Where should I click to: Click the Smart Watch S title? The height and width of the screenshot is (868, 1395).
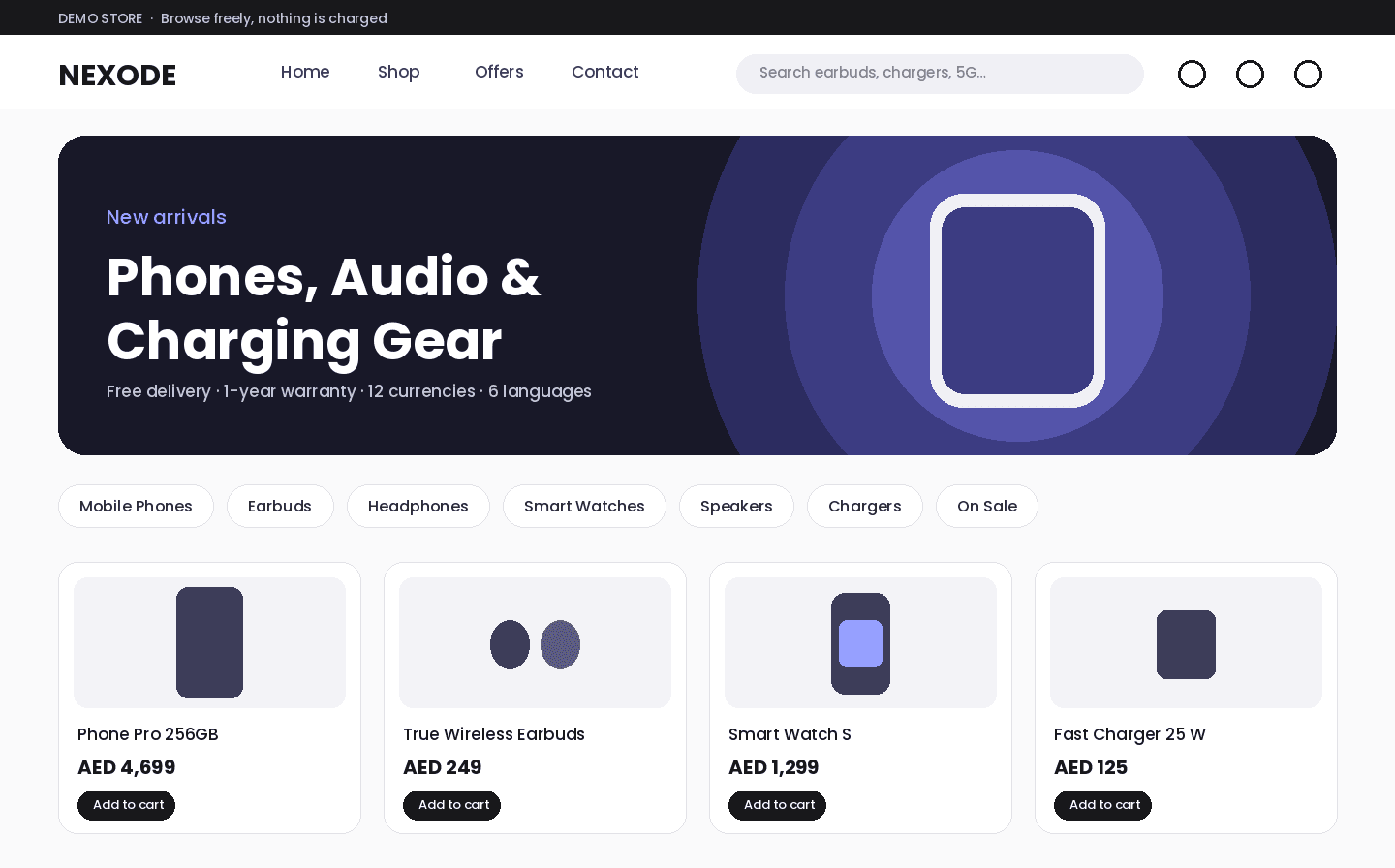(790, 734)
